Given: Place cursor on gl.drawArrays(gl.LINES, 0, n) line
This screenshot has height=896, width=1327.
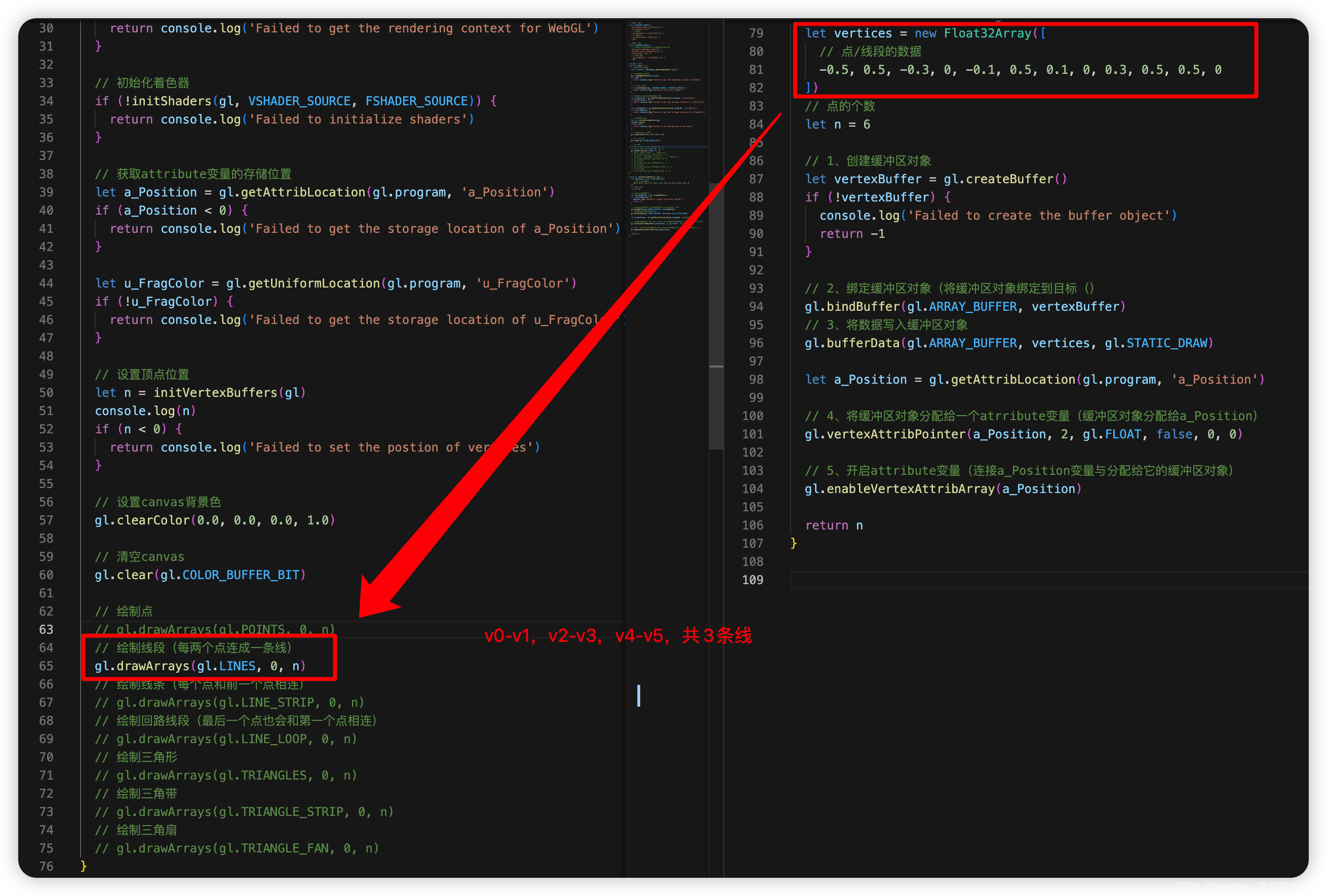Looking at the screenshot, I should [200, 666].
